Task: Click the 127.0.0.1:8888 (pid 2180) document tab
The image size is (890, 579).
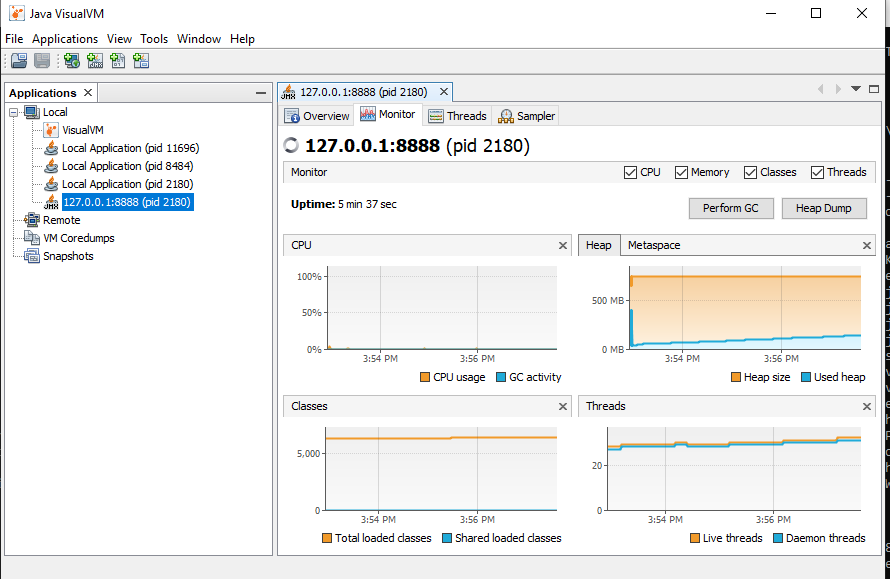Action: (x=363, y=92)
